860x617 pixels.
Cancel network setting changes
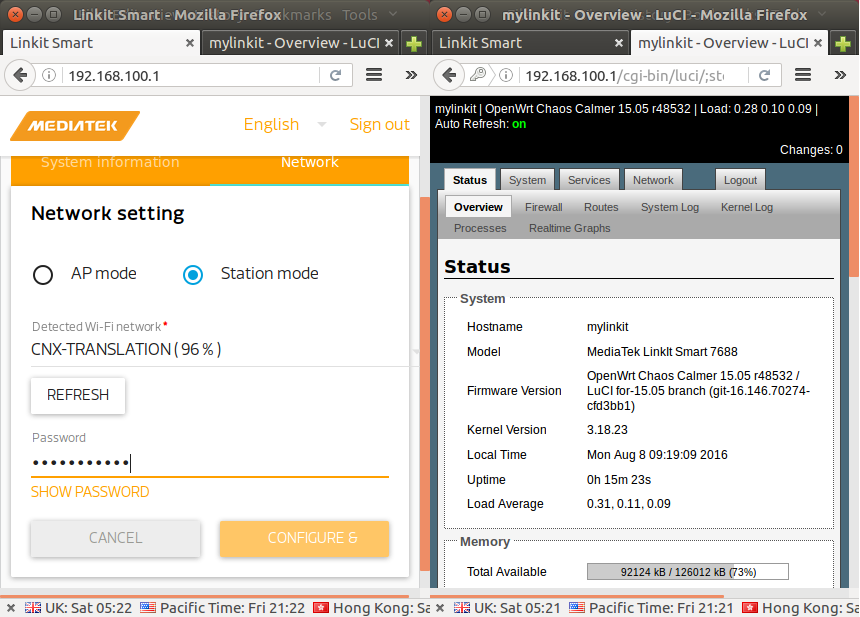(116, 538)
